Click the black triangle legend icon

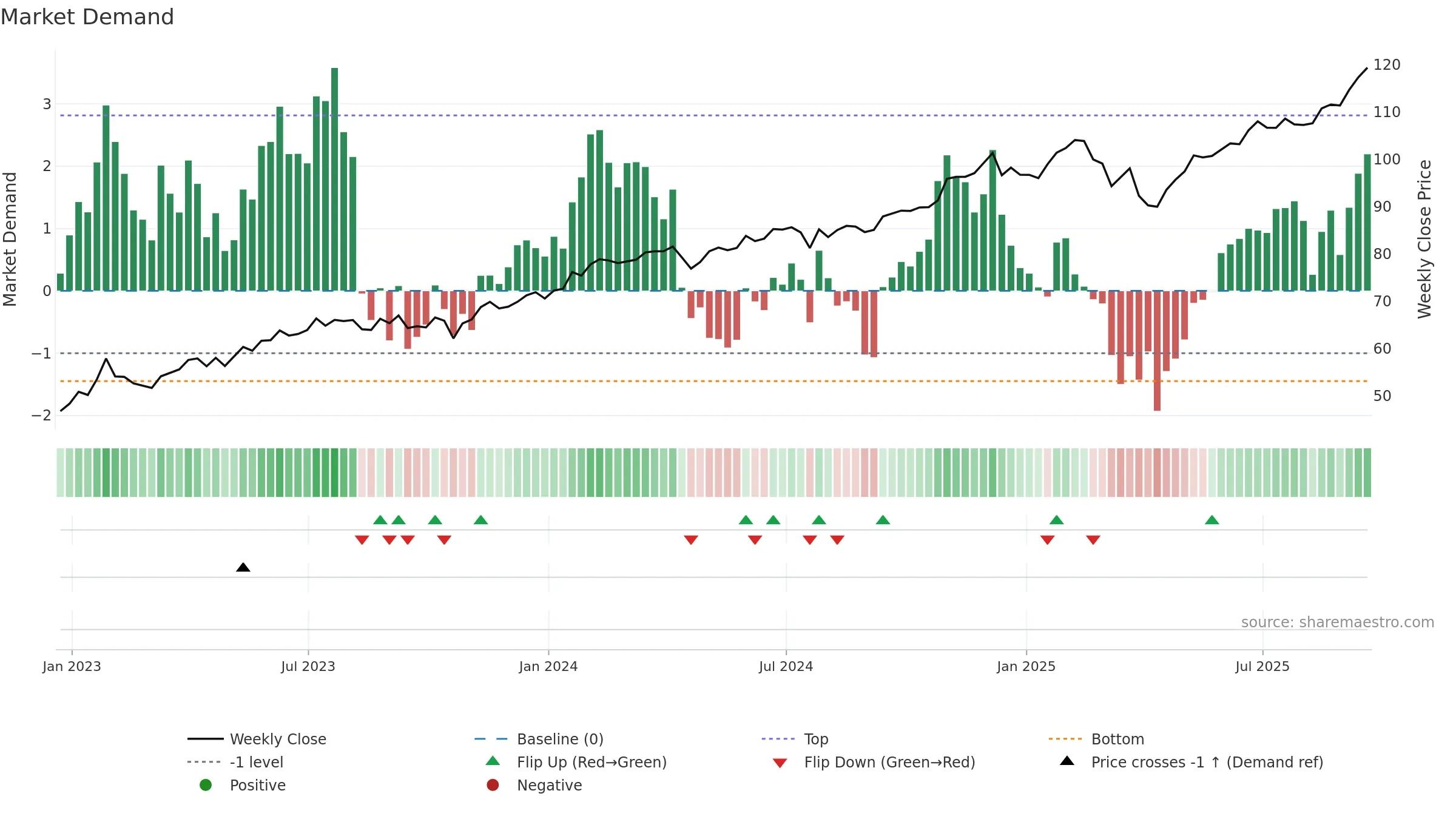tap(1067, 761)
